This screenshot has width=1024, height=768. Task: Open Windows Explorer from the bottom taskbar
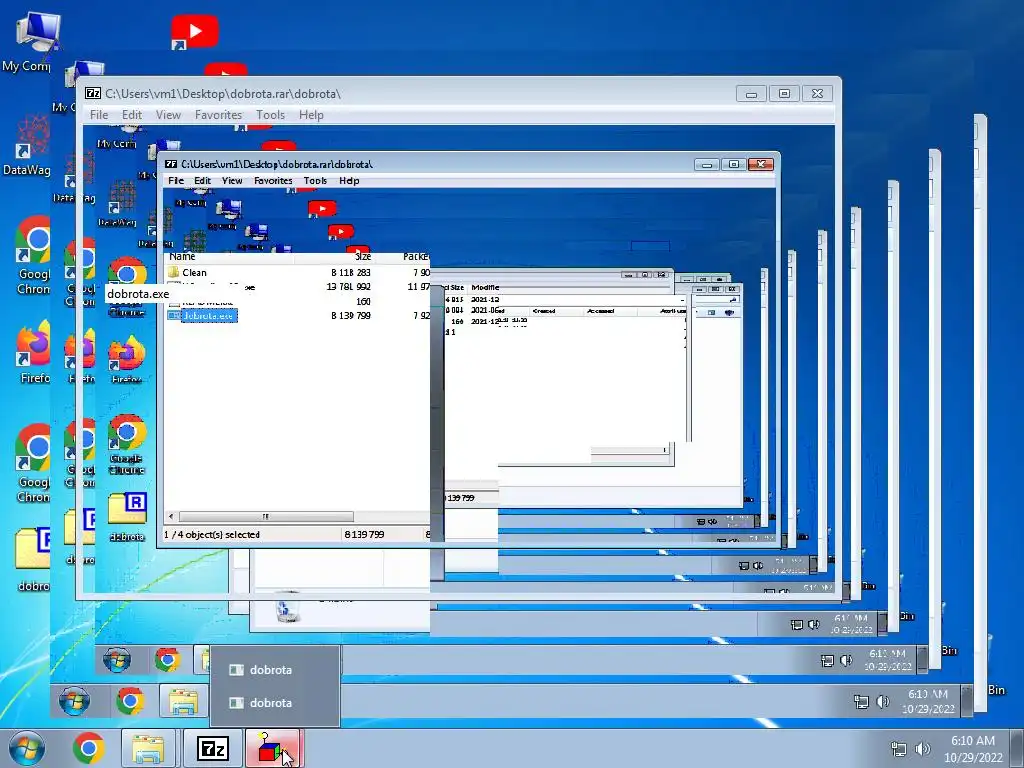point(148,748)
